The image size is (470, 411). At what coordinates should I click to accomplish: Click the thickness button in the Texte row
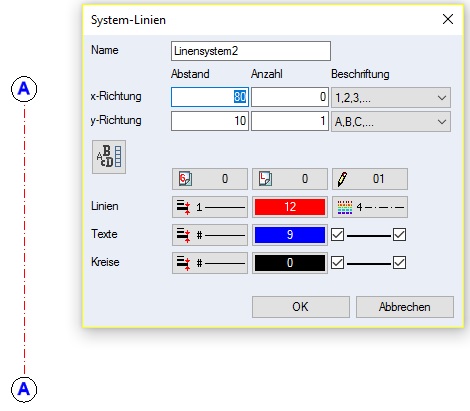click(x=210, y=235)
